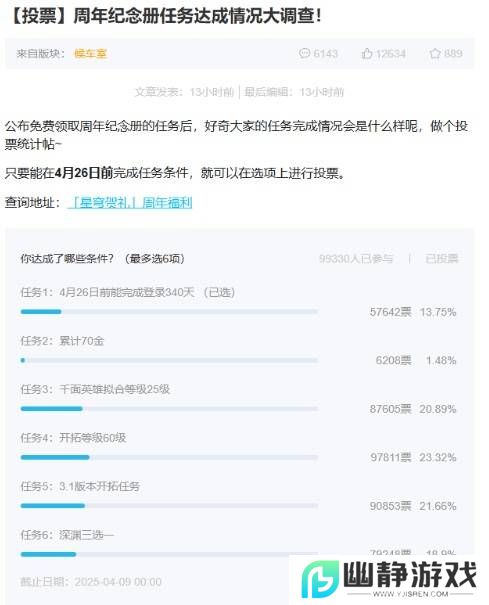Select 任务4 开拓等级60级 option

[x=73, y=438]
